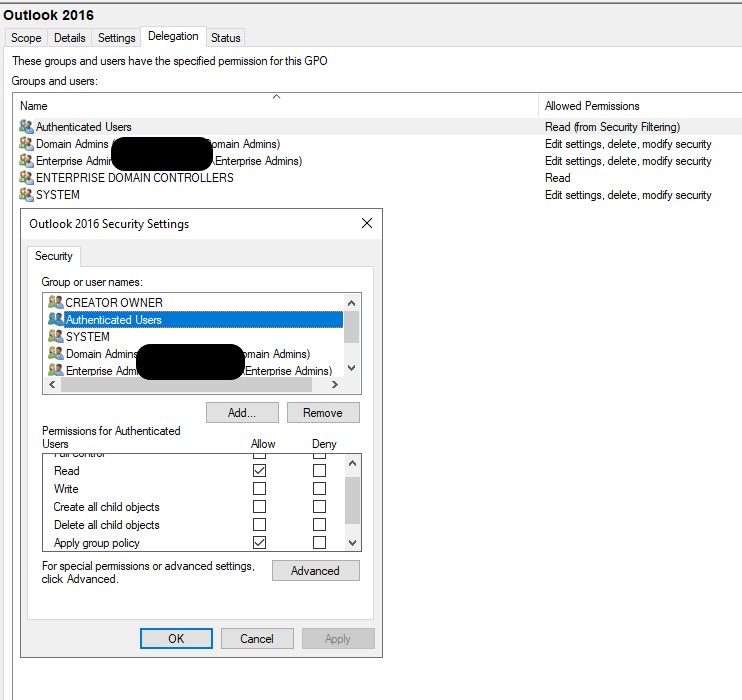Click the disabled Apply button
This screenshot has width=742, height=700.
tap(338, 638)
